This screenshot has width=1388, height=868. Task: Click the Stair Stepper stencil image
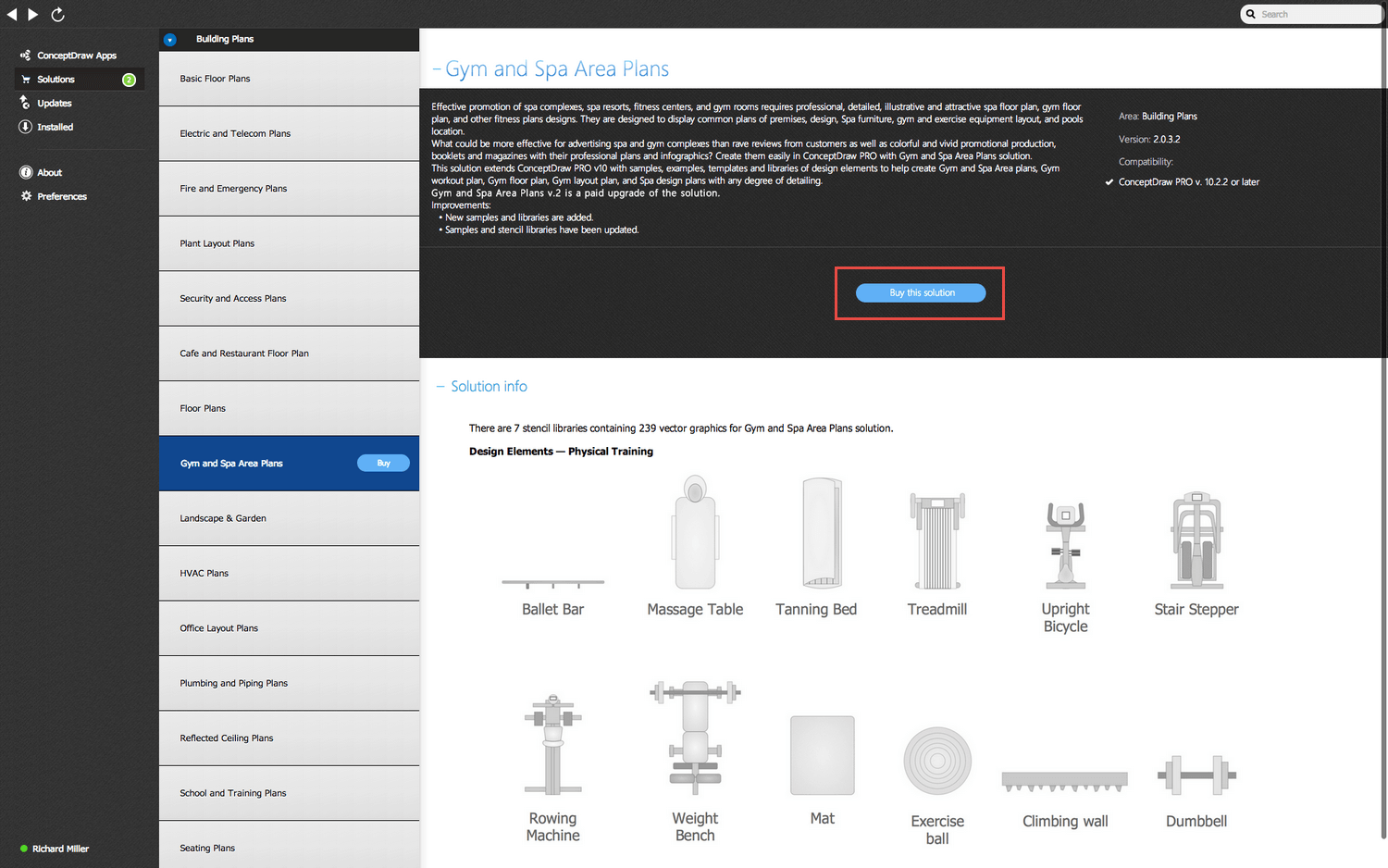click(1196, 540)
